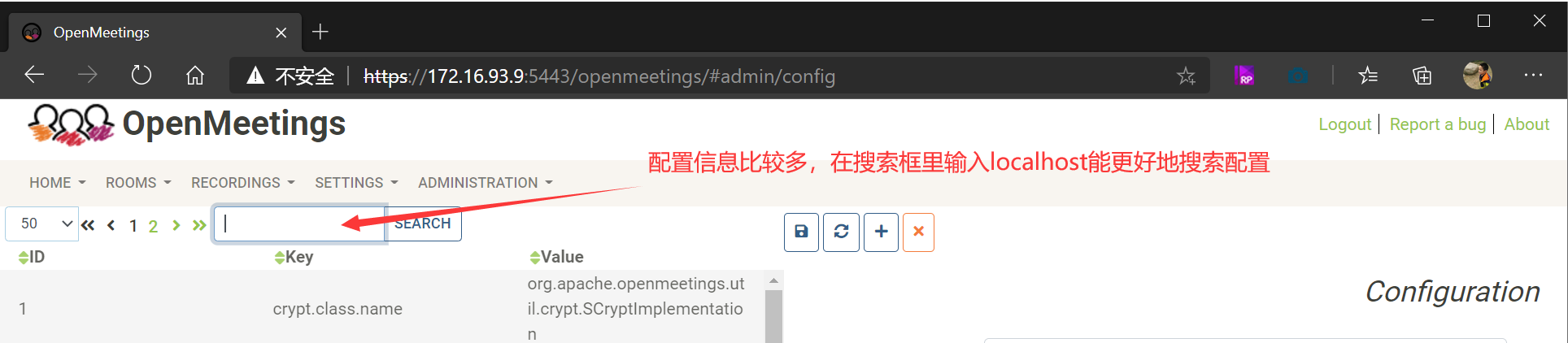
Task: Expand the SETTINGS menu
Action: pos(356,183)
